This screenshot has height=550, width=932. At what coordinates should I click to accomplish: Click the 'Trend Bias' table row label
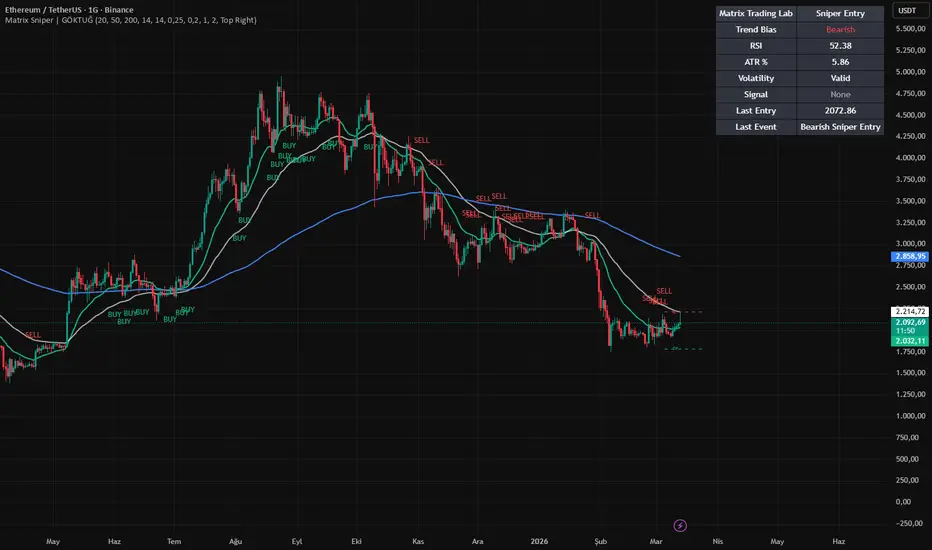point(756,29)
